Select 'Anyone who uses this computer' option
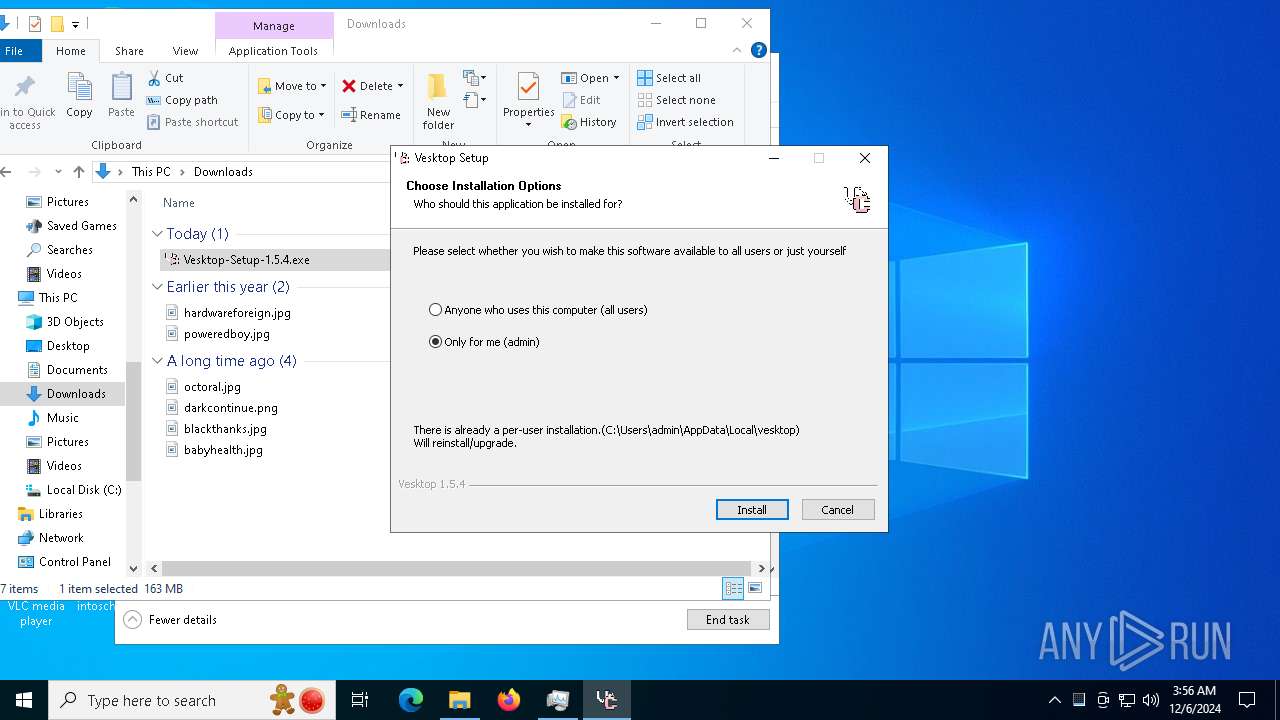Image resolution: width=1280 pixels, height=720 pixels. click(x=538, y=310)
